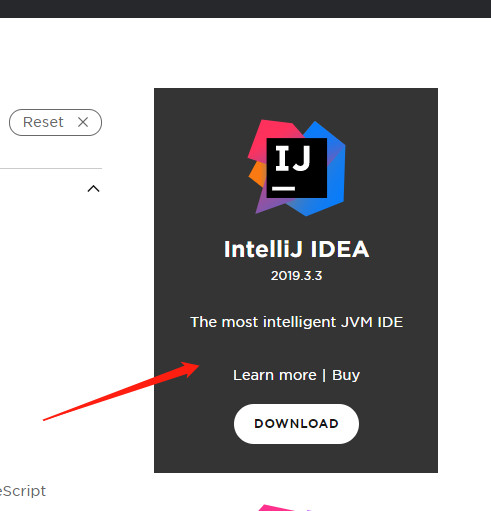This screenshot has width=491, height=511.
Task: Click the X icon inside Reset pill
Action: [83, 122]
